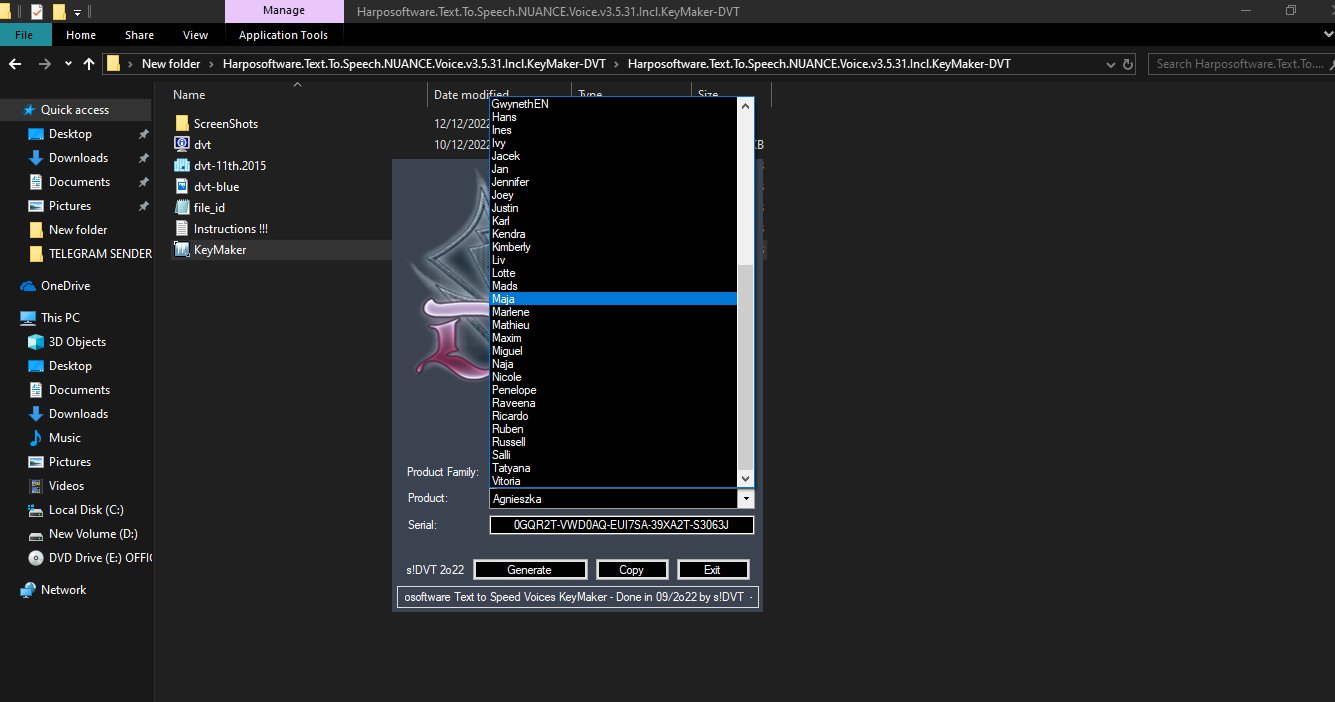Select Tatyana in the product list
Viewport: 1335px width, 702px height.
click(x=613, y=468)
